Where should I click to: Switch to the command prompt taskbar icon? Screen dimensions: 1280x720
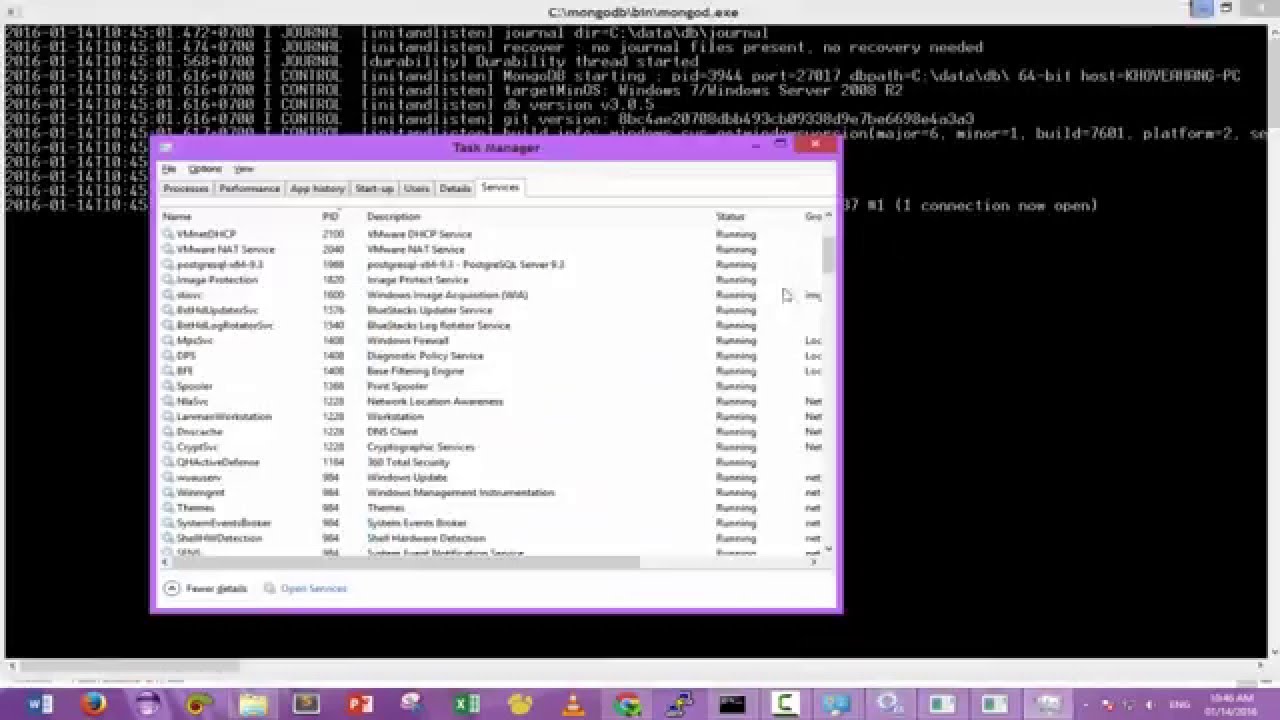coord(733,704)
